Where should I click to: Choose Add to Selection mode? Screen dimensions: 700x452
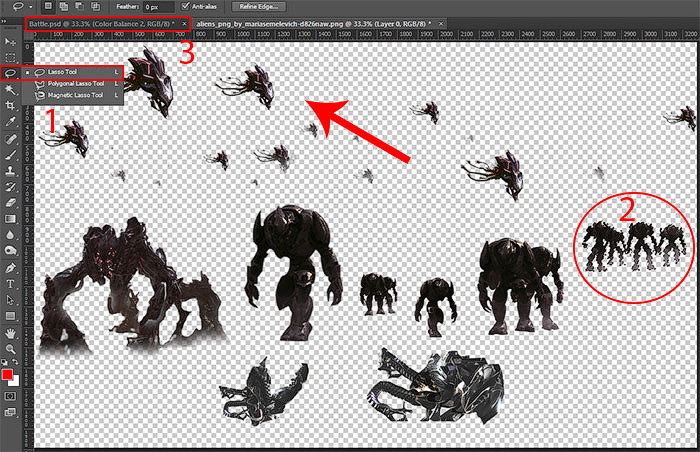64,6
